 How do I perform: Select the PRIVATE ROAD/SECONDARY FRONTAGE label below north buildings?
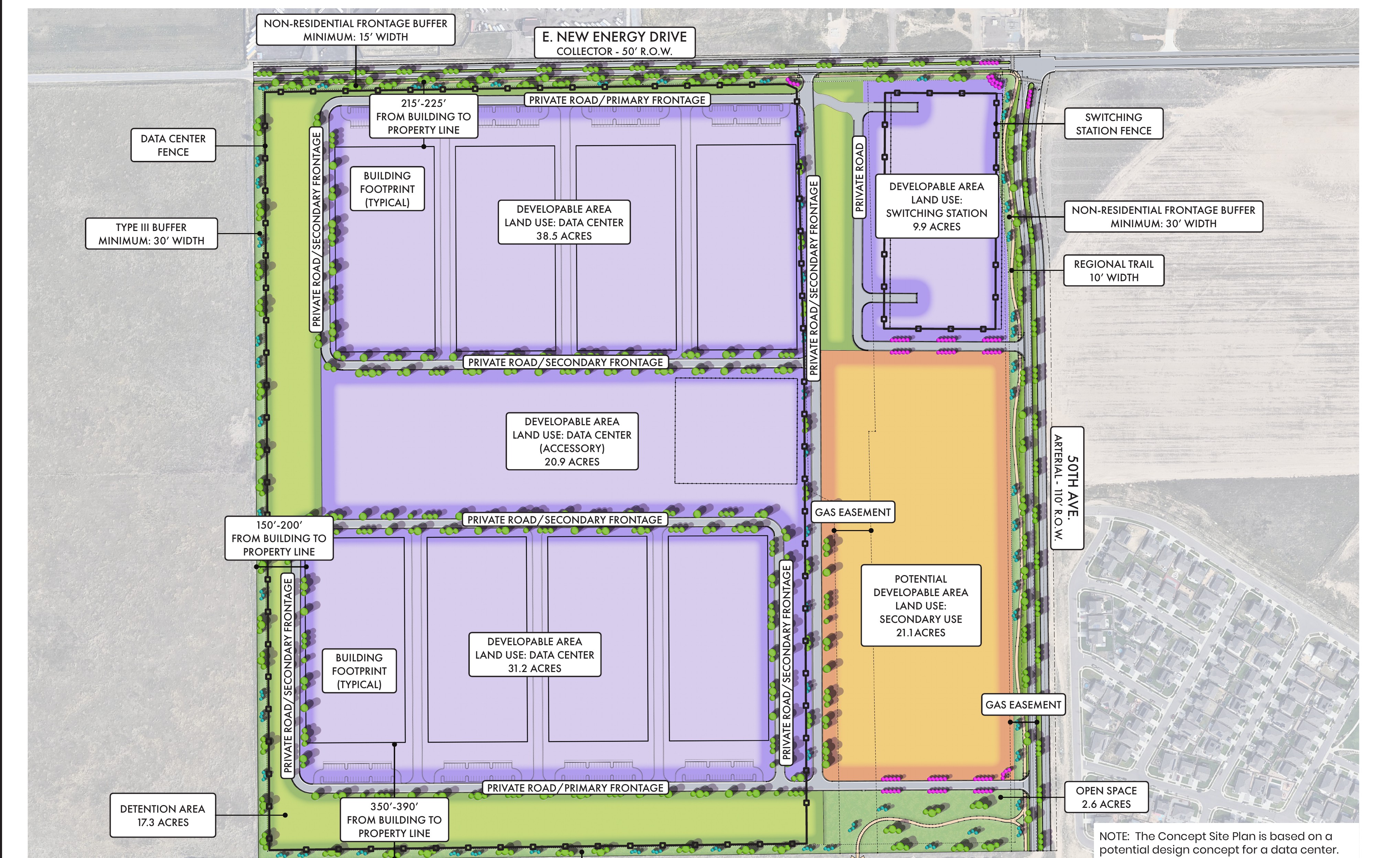click(565, 362)
